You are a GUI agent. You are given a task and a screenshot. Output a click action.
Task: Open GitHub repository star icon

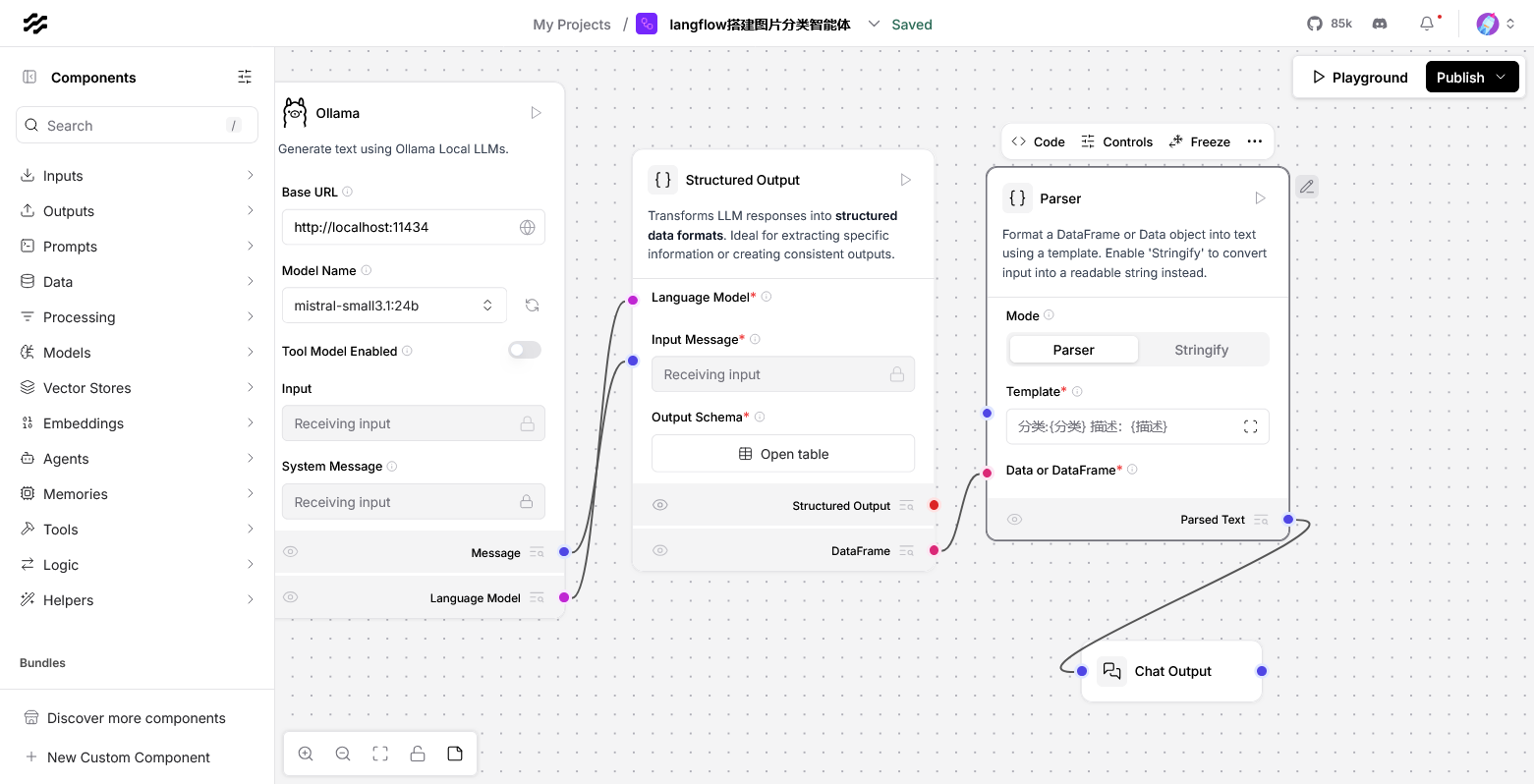point(1315,24)
